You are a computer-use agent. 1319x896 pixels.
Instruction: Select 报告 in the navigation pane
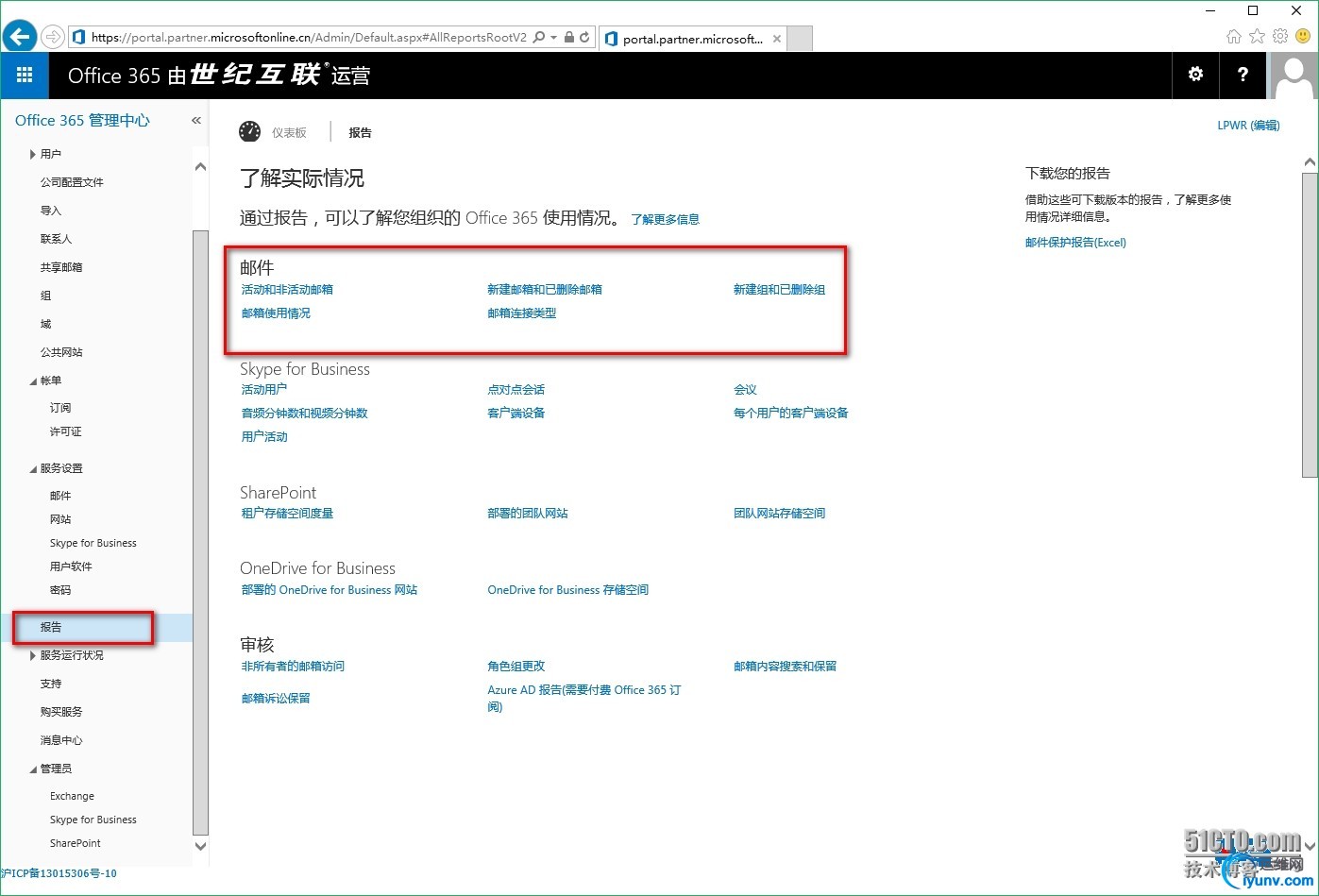click(x=51, y=627)
